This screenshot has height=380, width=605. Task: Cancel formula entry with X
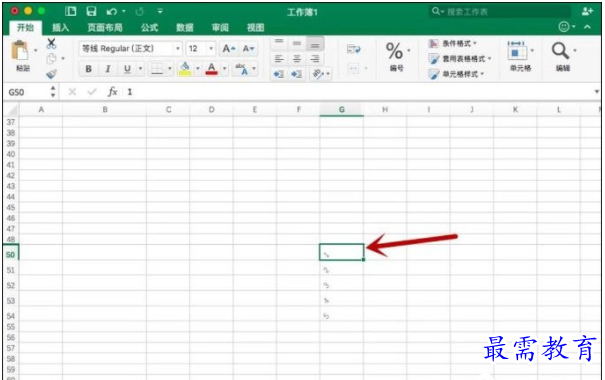(x=72, y=92)
